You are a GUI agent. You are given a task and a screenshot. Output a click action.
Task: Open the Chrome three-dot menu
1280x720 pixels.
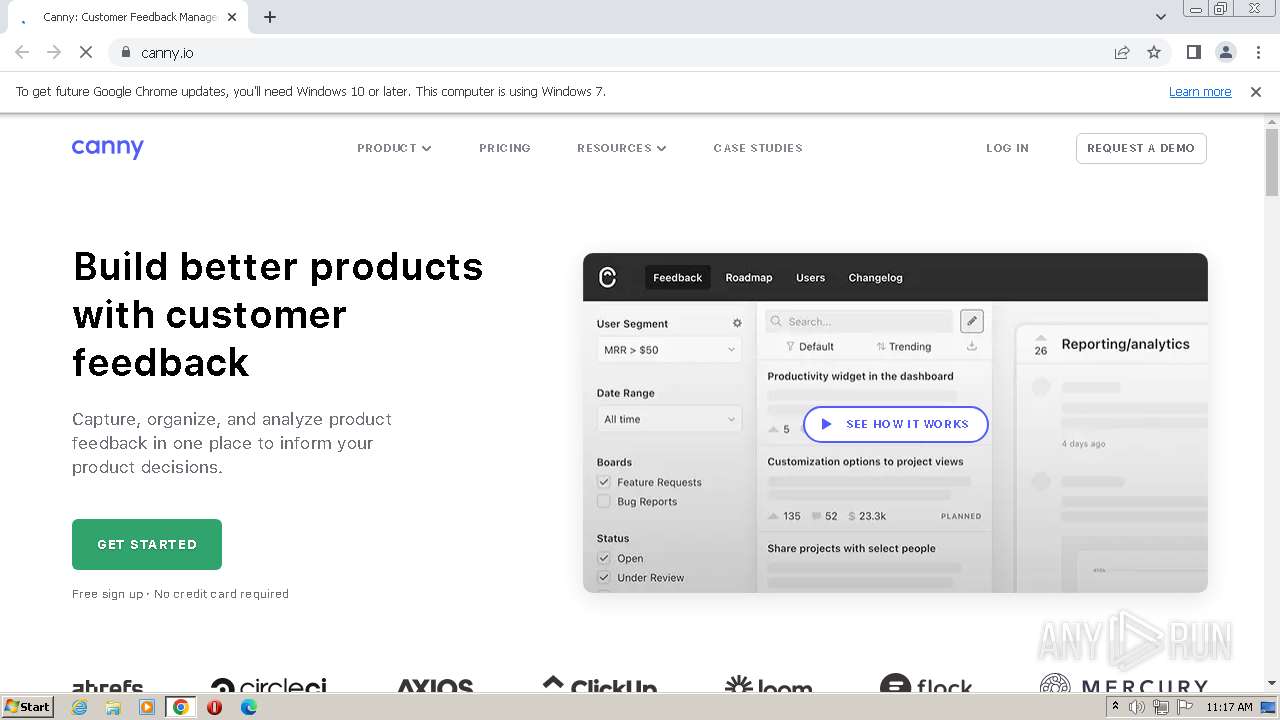click(x=1258, y=52)
